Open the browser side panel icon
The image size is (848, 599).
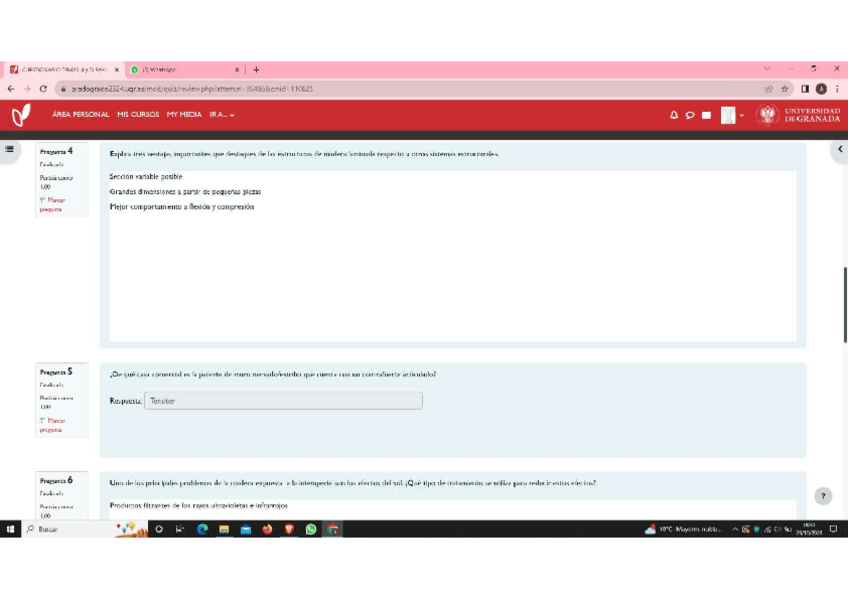[805, 89]
